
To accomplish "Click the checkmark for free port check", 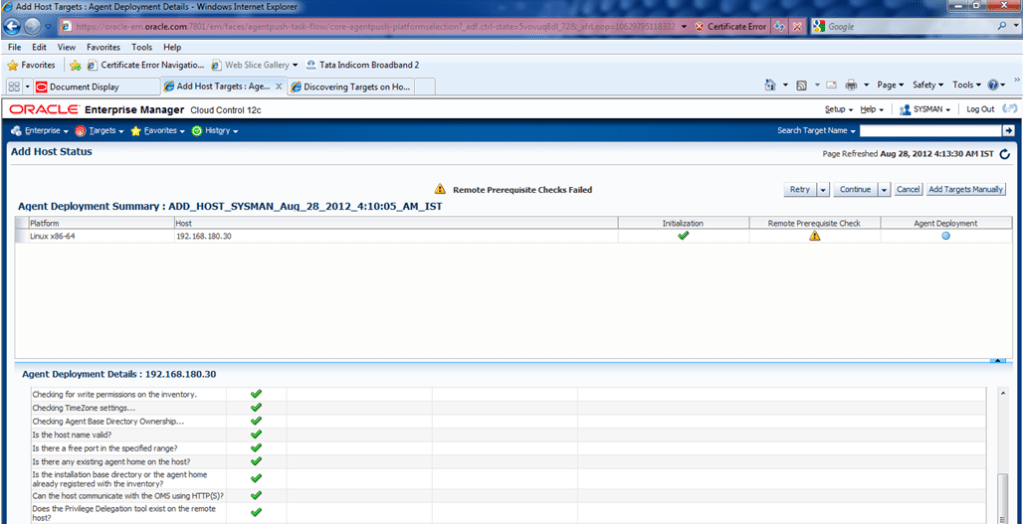I will pos(256,448).
